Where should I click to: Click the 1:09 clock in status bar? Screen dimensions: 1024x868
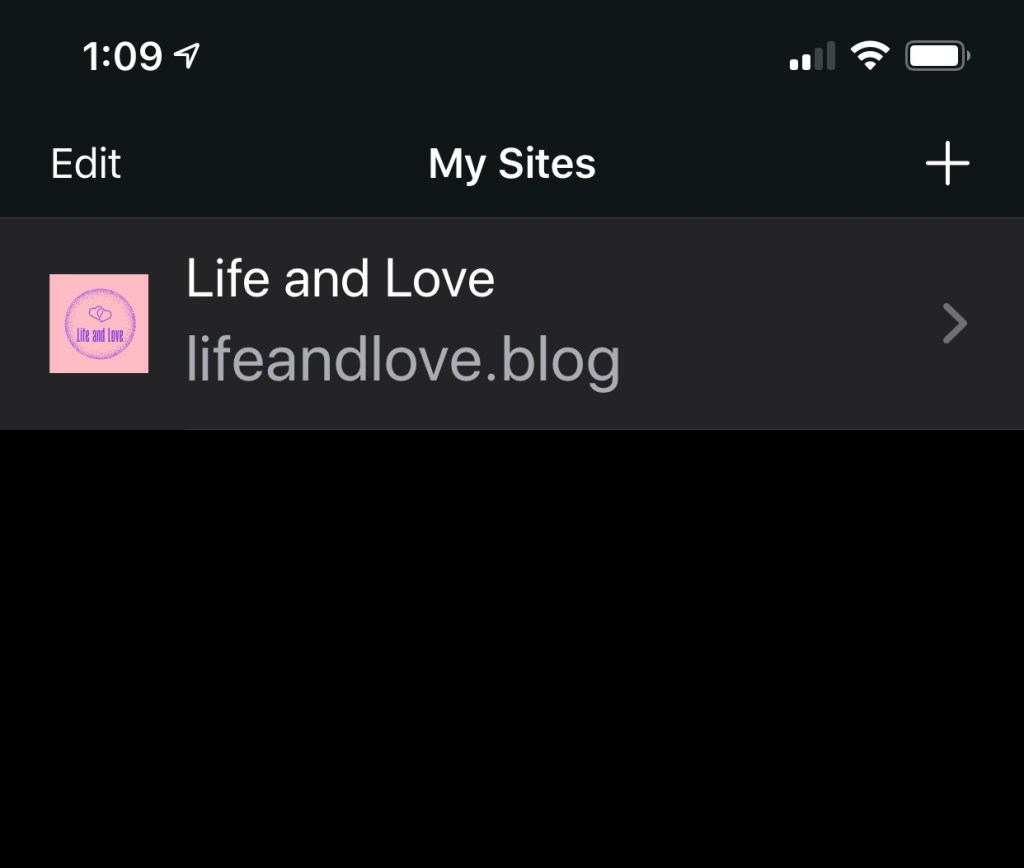click(x=122, y=56)
